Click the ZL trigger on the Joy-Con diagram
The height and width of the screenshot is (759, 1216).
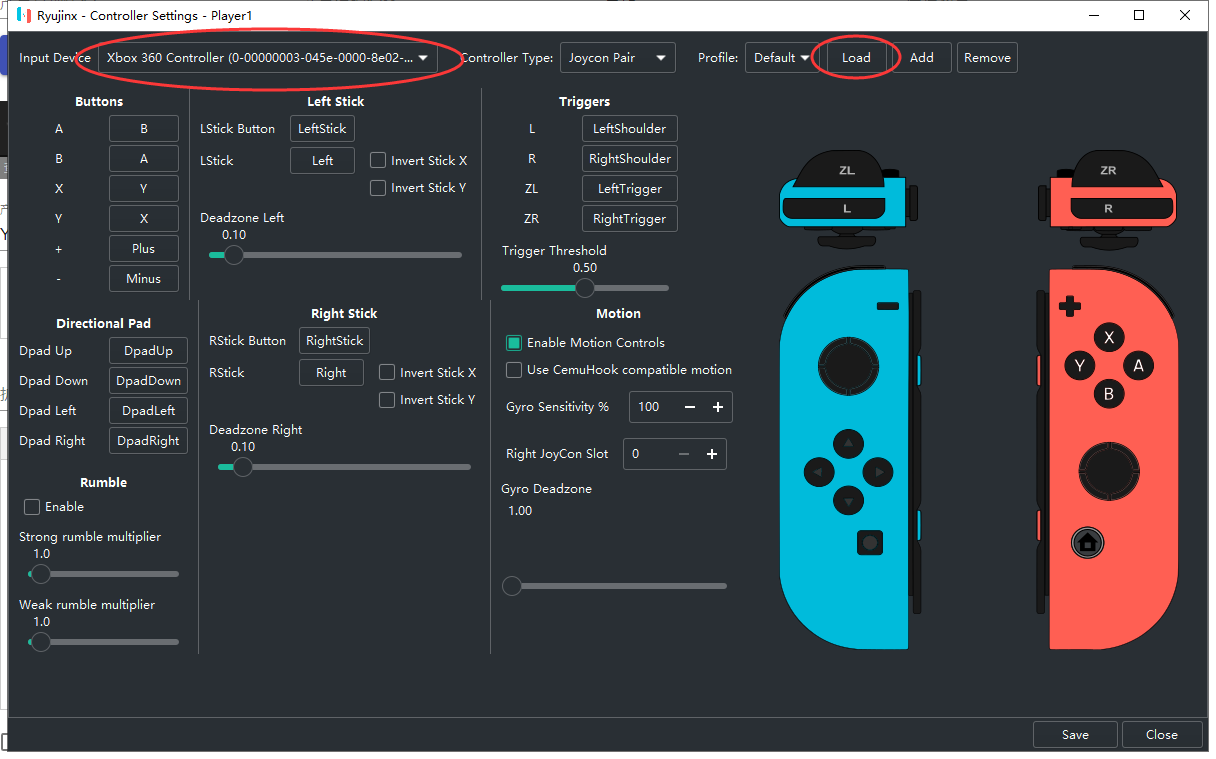[846, 171]
